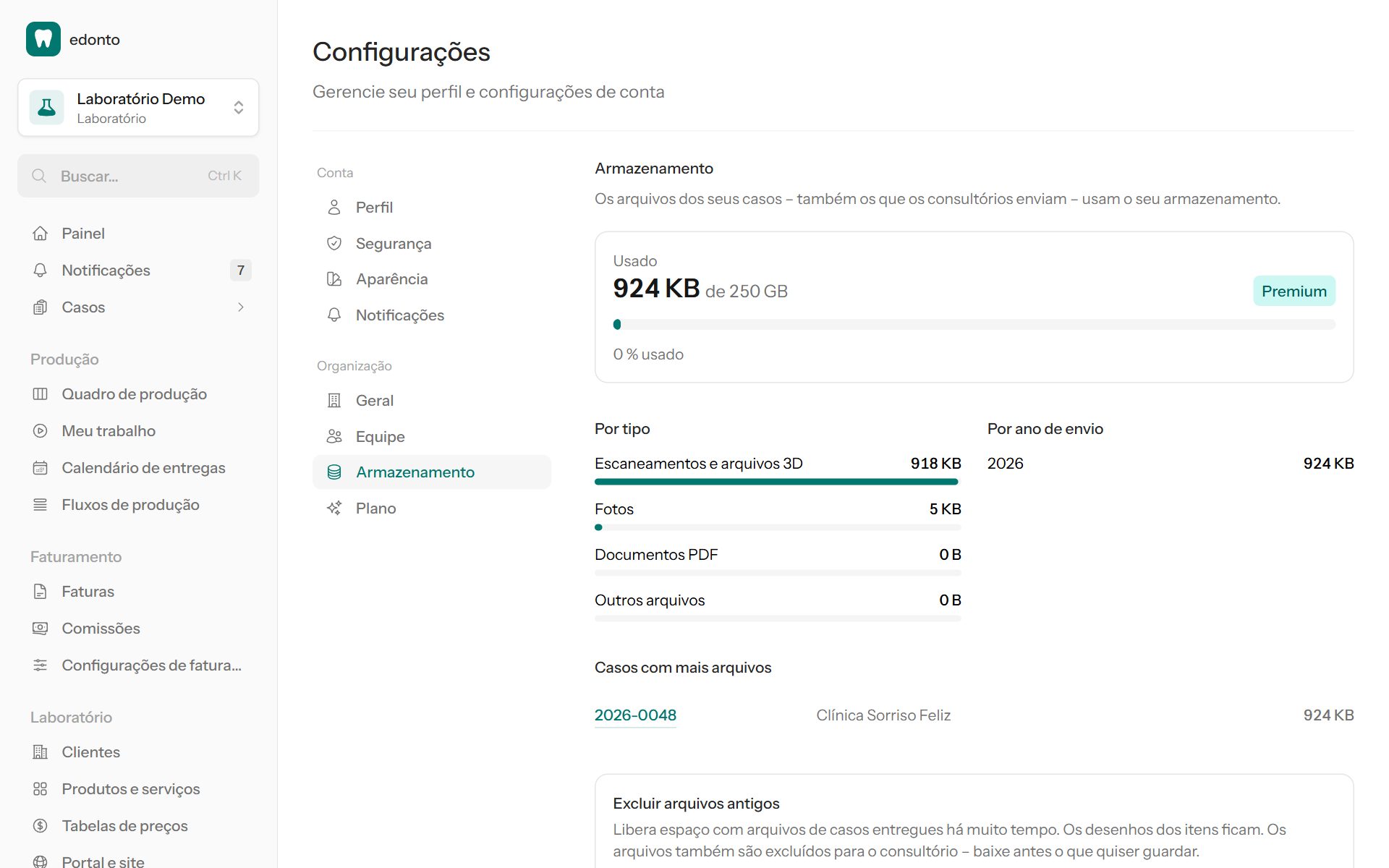Switch to the Geral organization tab

tap(432, 401)
